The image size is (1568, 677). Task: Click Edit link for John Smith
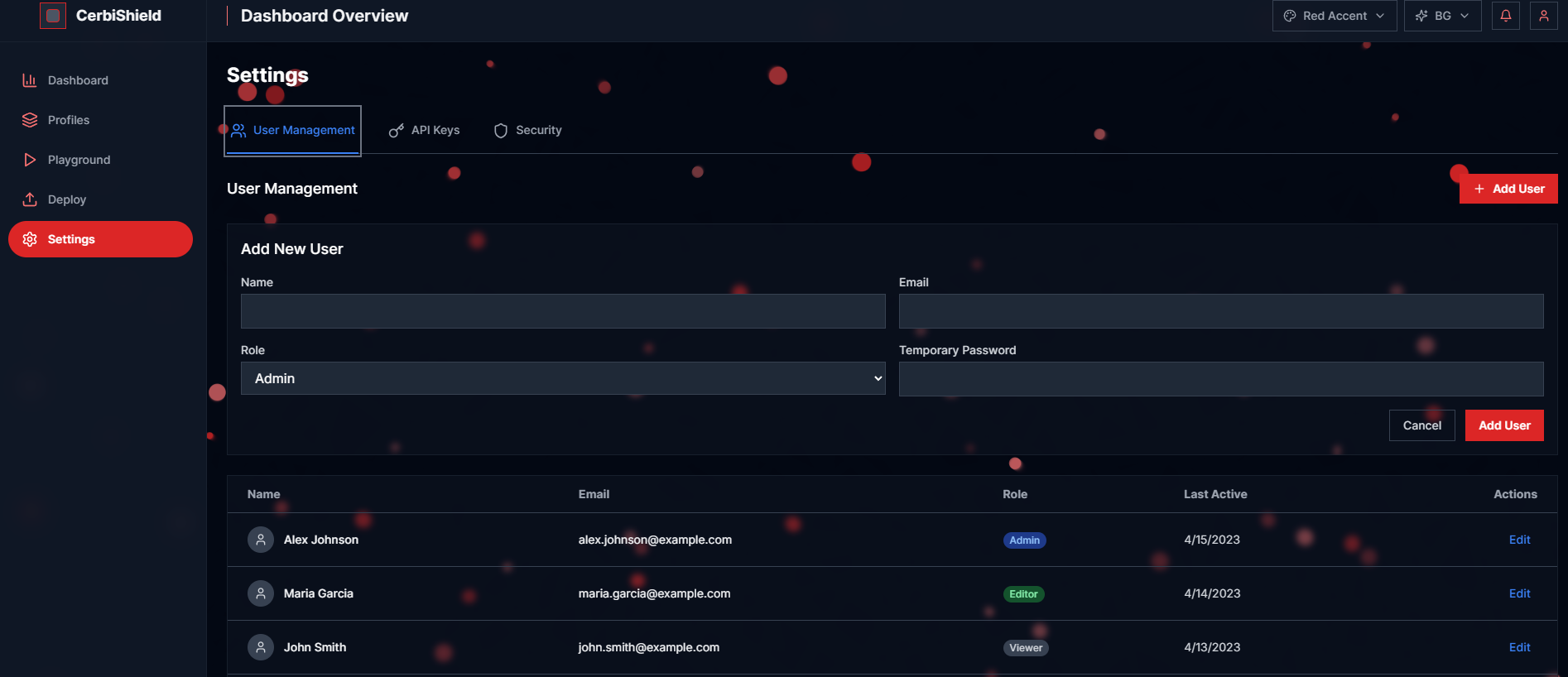click(x=1519, y=647)
